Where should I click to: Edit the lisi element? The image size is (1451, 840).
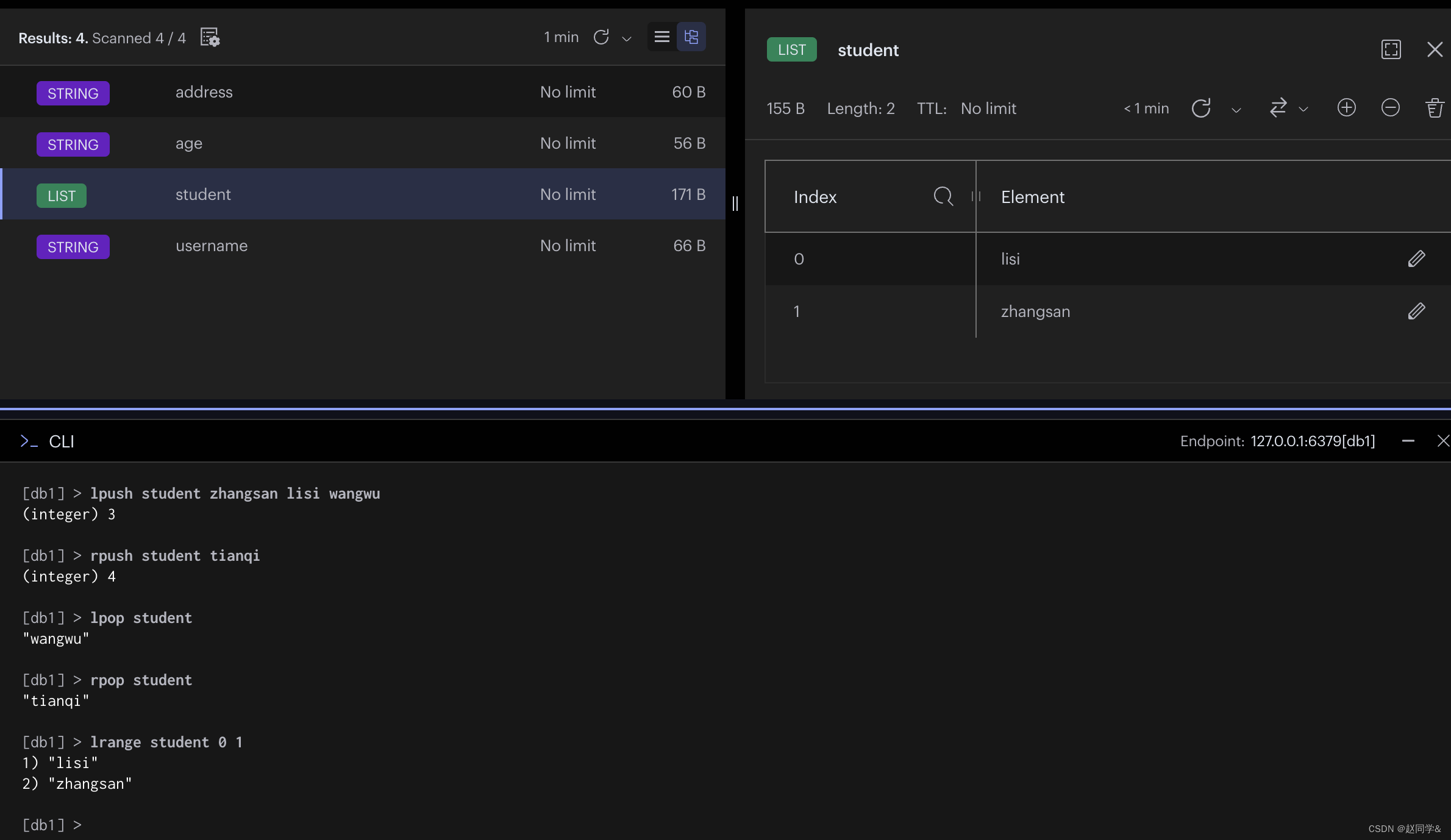tap(1416, 259)
